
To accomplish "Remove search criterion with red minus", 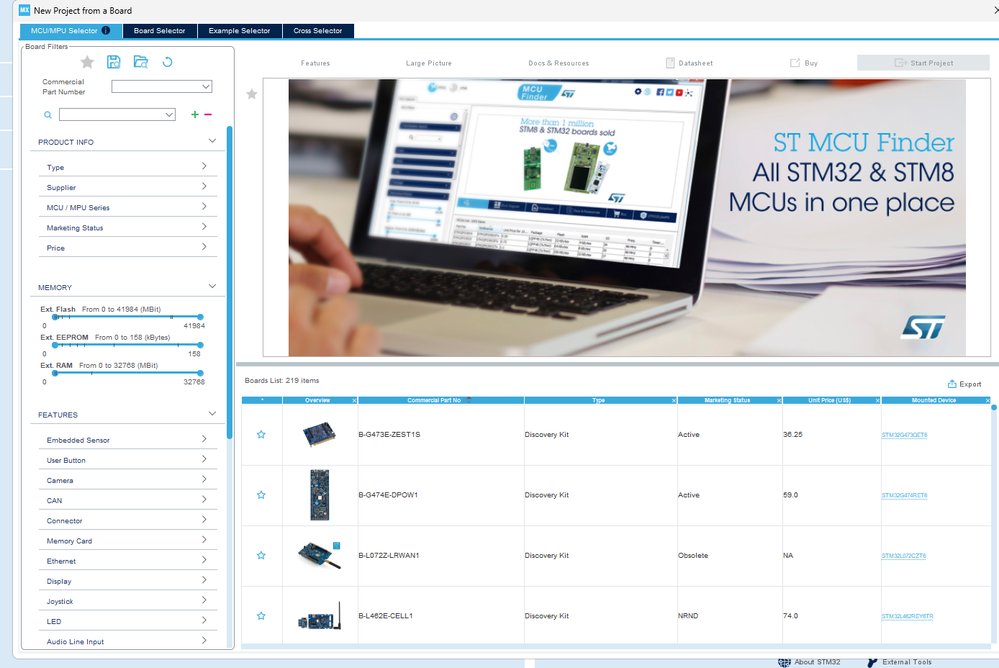I will tap(208, 114).
